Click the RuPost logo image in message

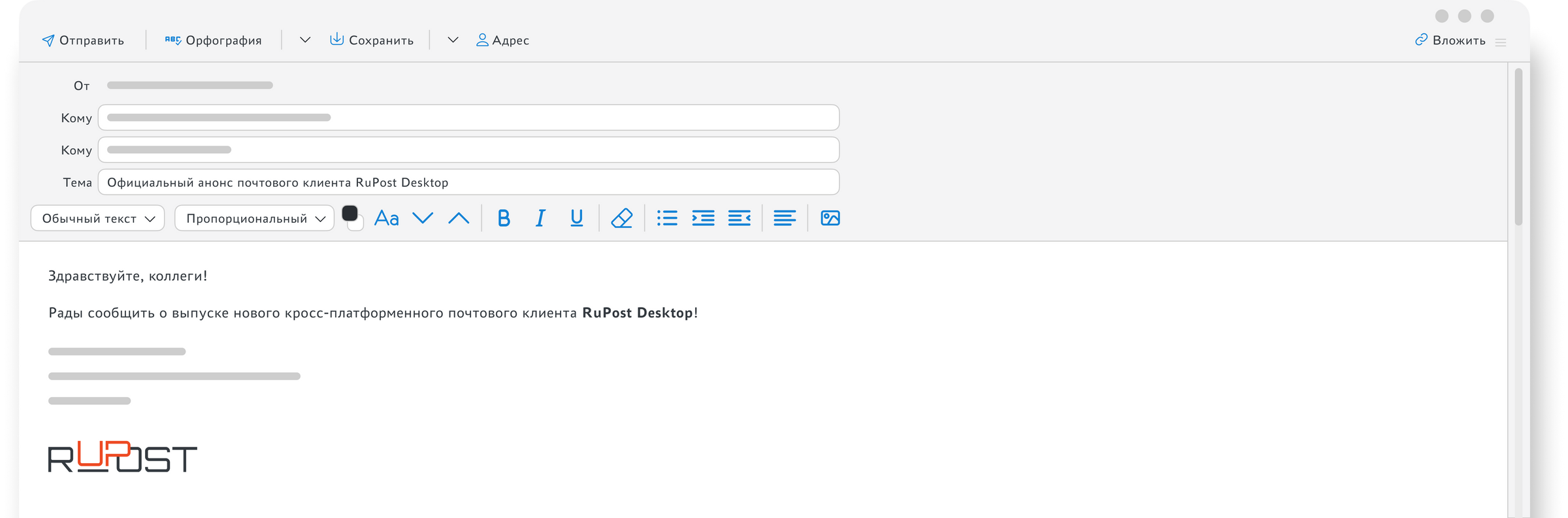tap(123, 457)
